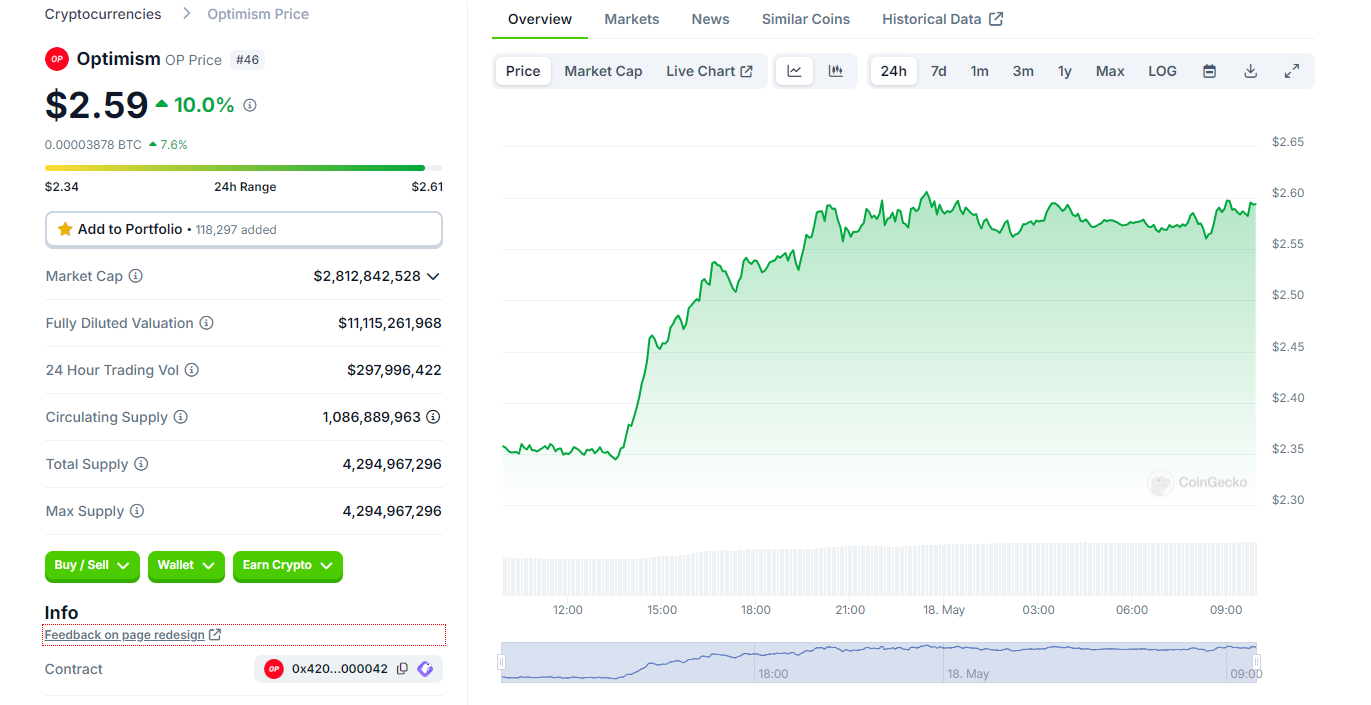Switch to candlestick chart view
The width and height of the screenshot is (1371, 705).
pos(836,71)
